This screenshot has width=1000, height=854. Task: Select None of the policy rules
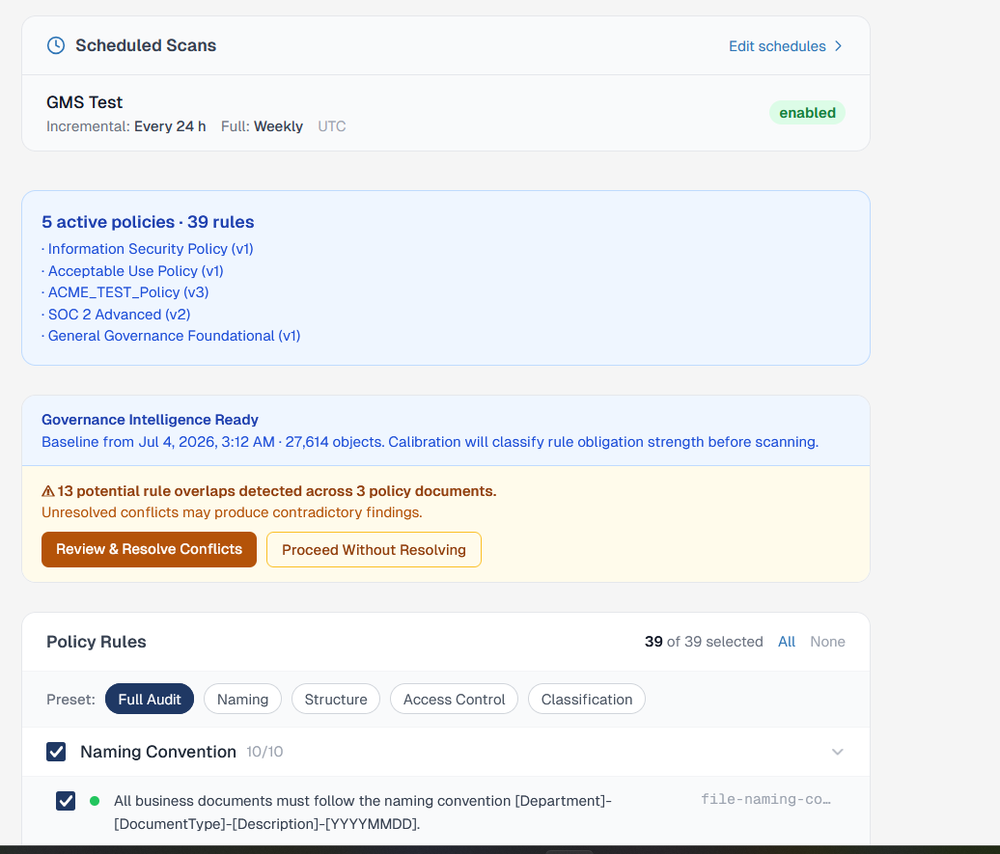pos(827,642)
